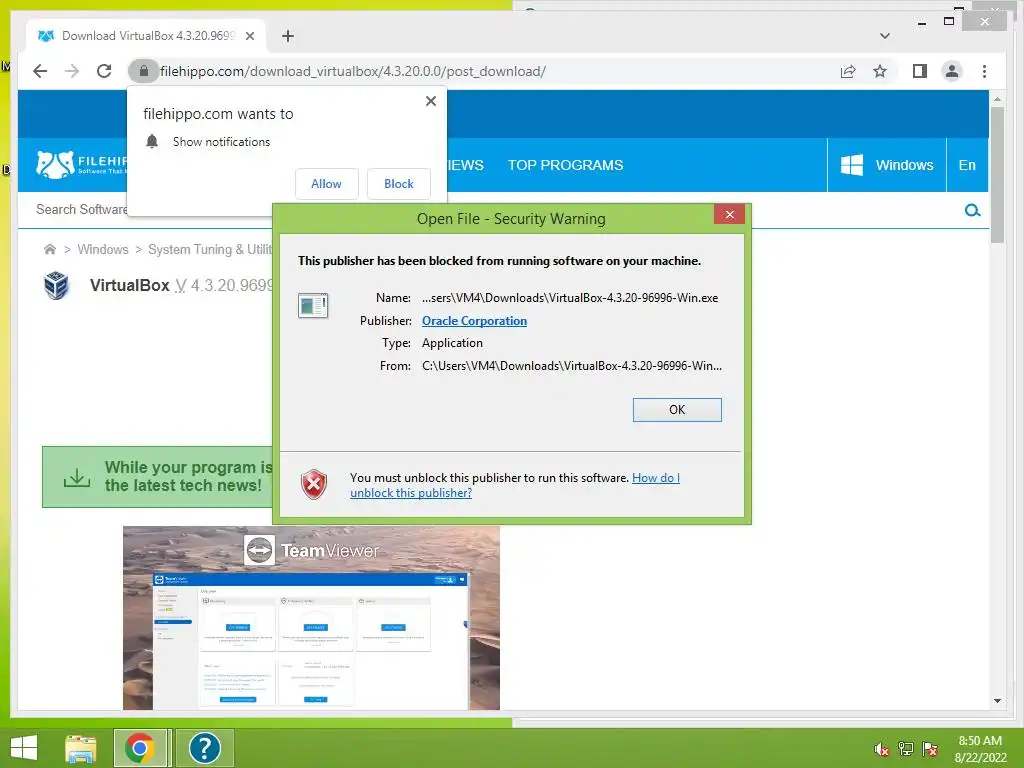Open a new browser tab
This screenshot has height=768, width=1024.
pos(287,36)
